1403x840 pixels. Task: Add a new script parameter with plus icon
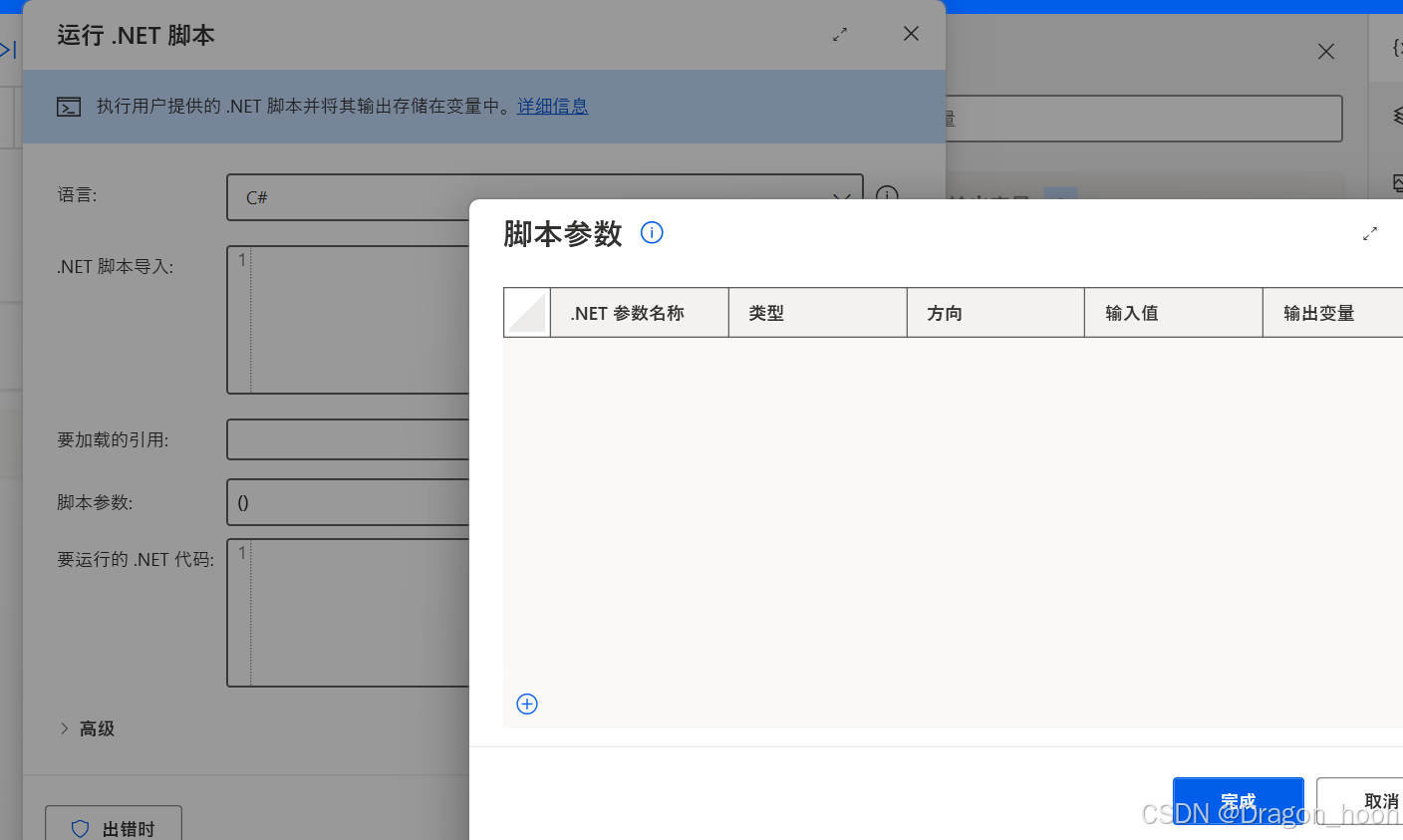[527, 704]
